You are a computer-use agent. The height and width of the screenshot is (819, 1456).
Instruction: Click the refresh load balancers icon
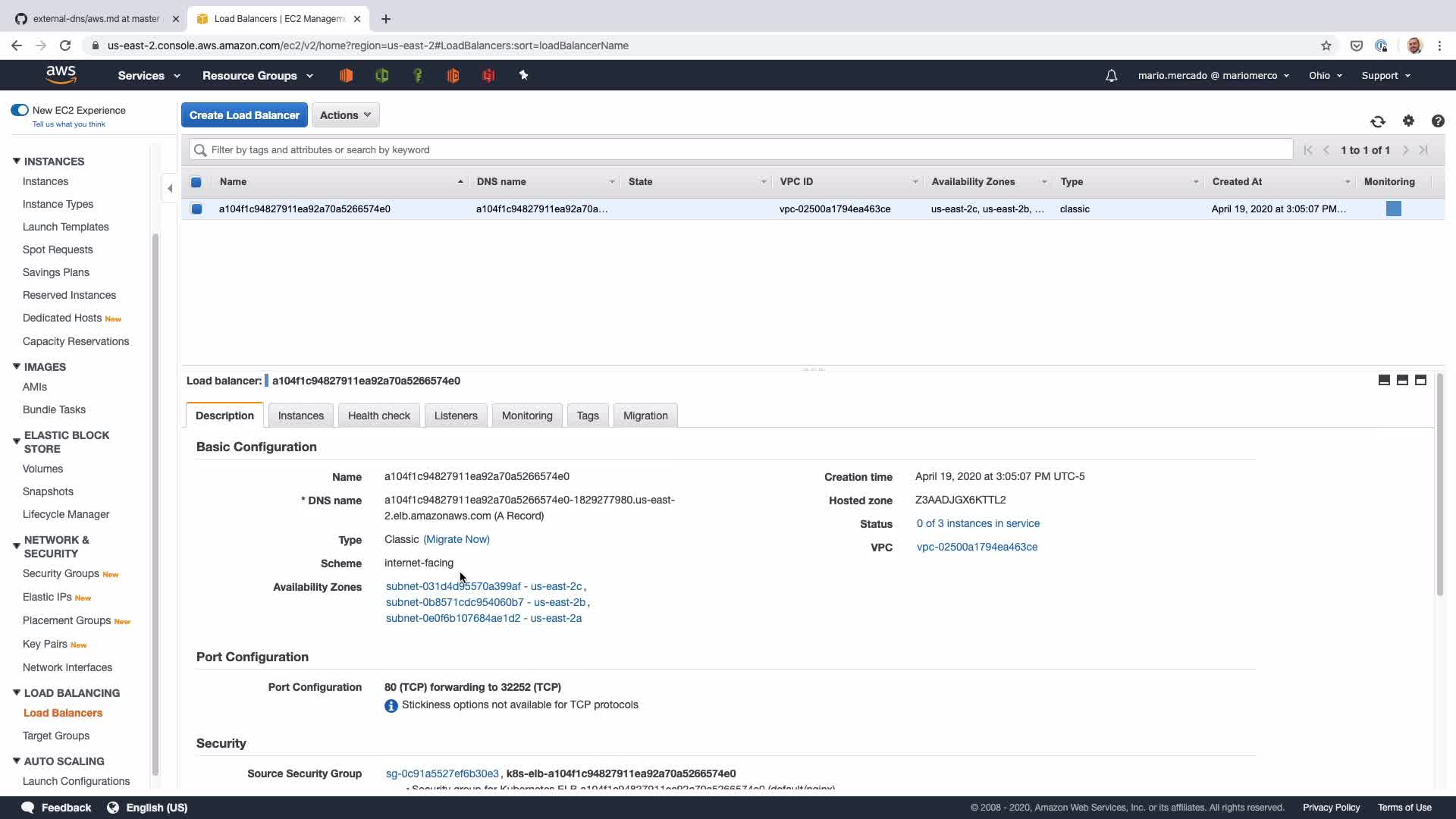pos(1377,121)
